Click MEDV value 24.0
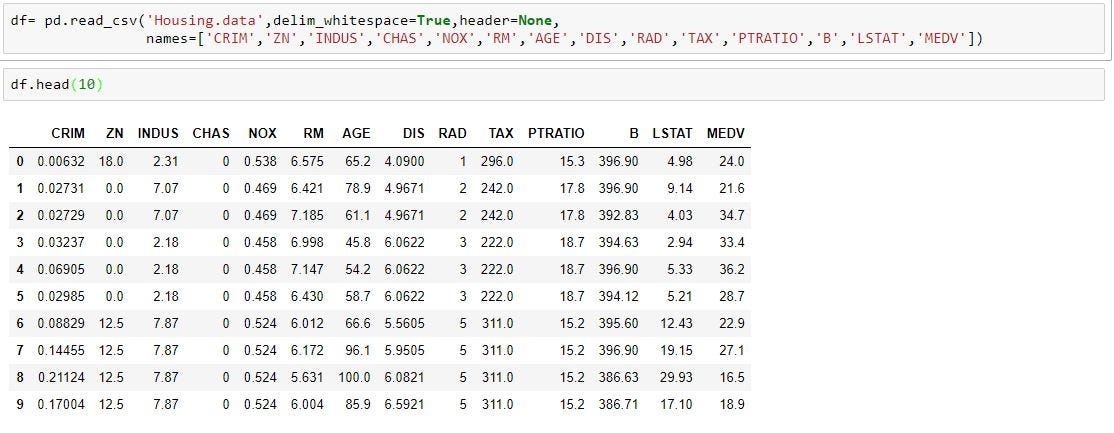The image size is (1114, 433). 732,161
